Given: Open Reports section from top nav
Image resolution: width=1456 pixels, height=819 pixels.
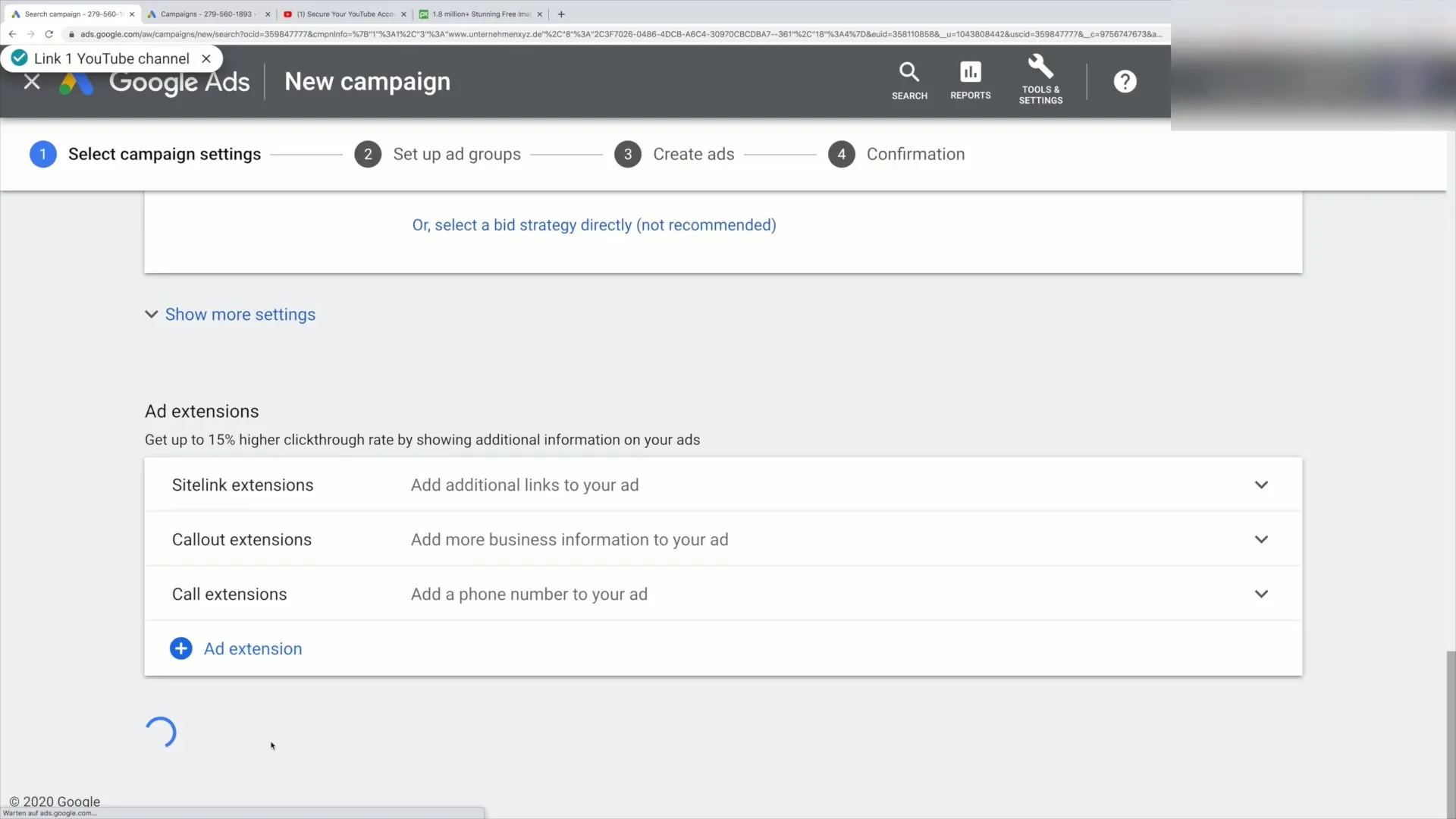Looking at the screenshot, I should coord(970,80).
